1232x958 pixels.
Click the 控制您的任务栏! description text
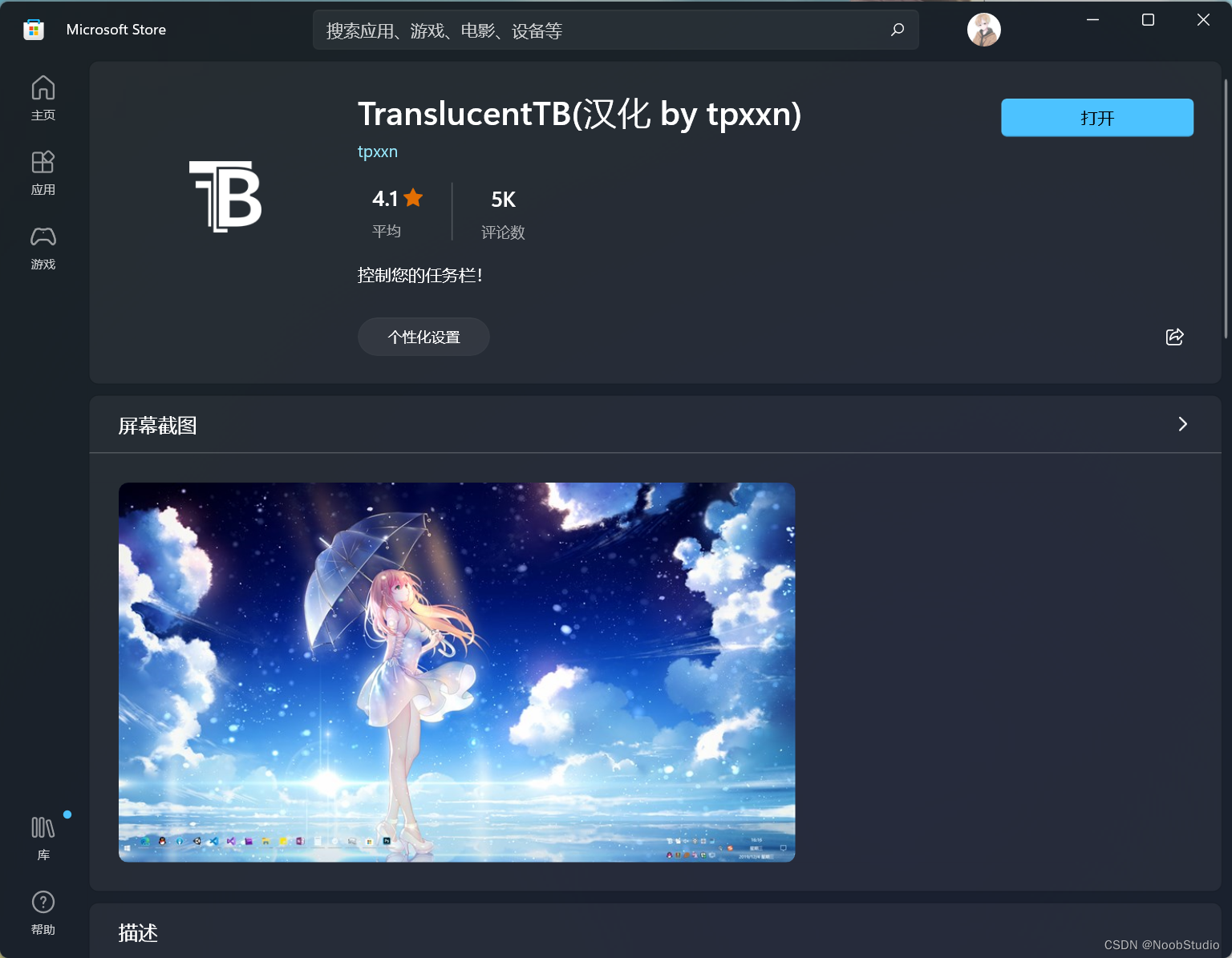420,275
